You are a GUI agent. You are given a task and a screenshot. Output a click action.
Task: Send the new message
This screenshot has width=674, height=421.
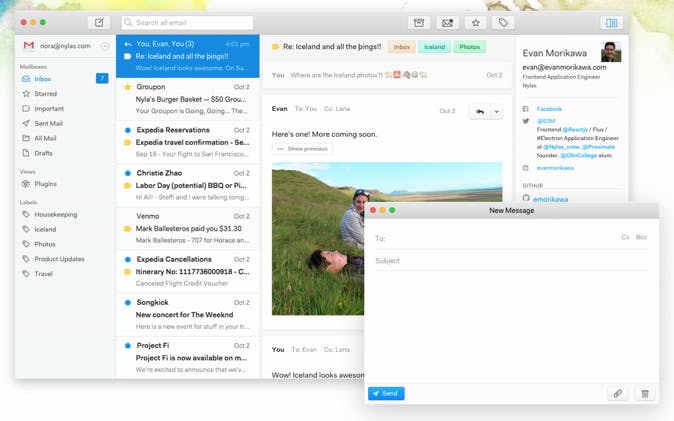pos(386,393)
